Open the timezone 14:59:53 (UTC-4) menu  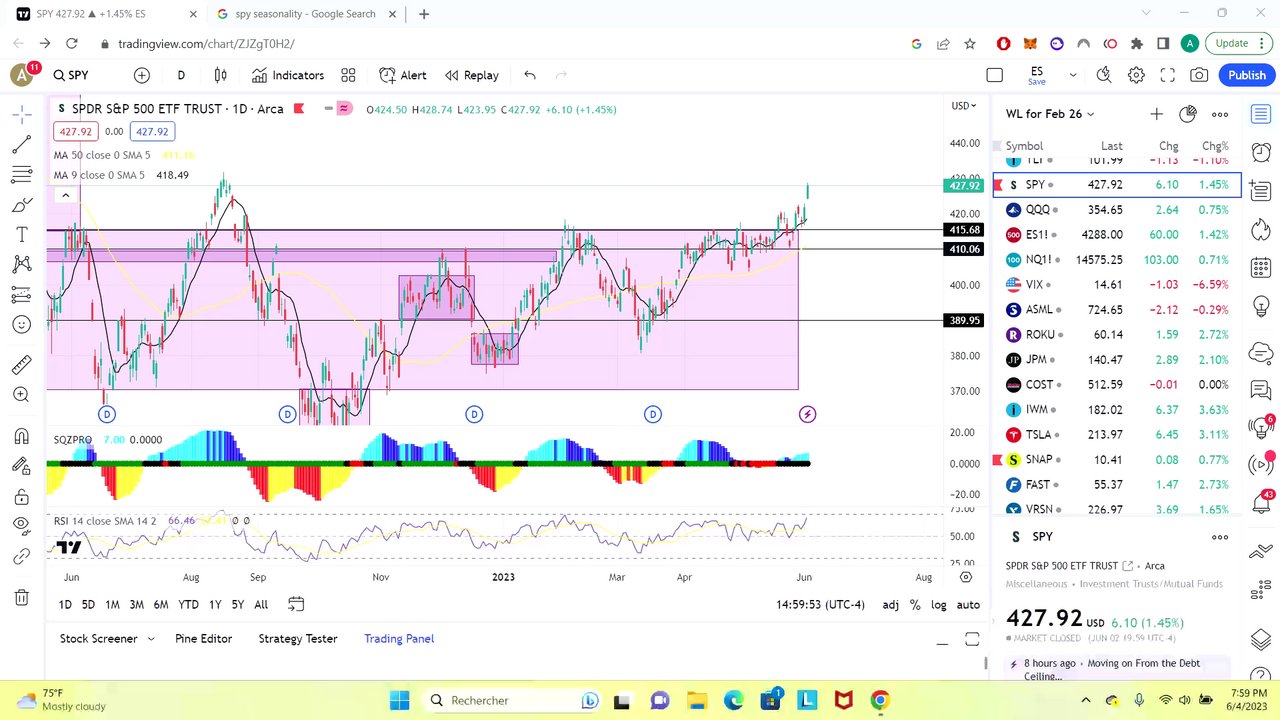pyautogui.click(x=820, y=604)
